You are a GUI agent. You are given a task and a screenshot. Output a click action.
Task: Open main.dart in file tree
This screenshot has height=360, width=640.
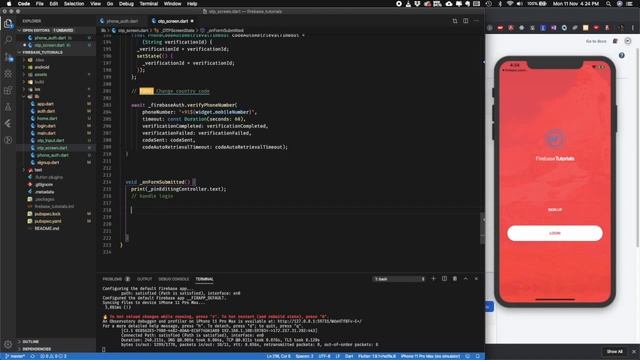pyautogui.click(x=46, y=133)
